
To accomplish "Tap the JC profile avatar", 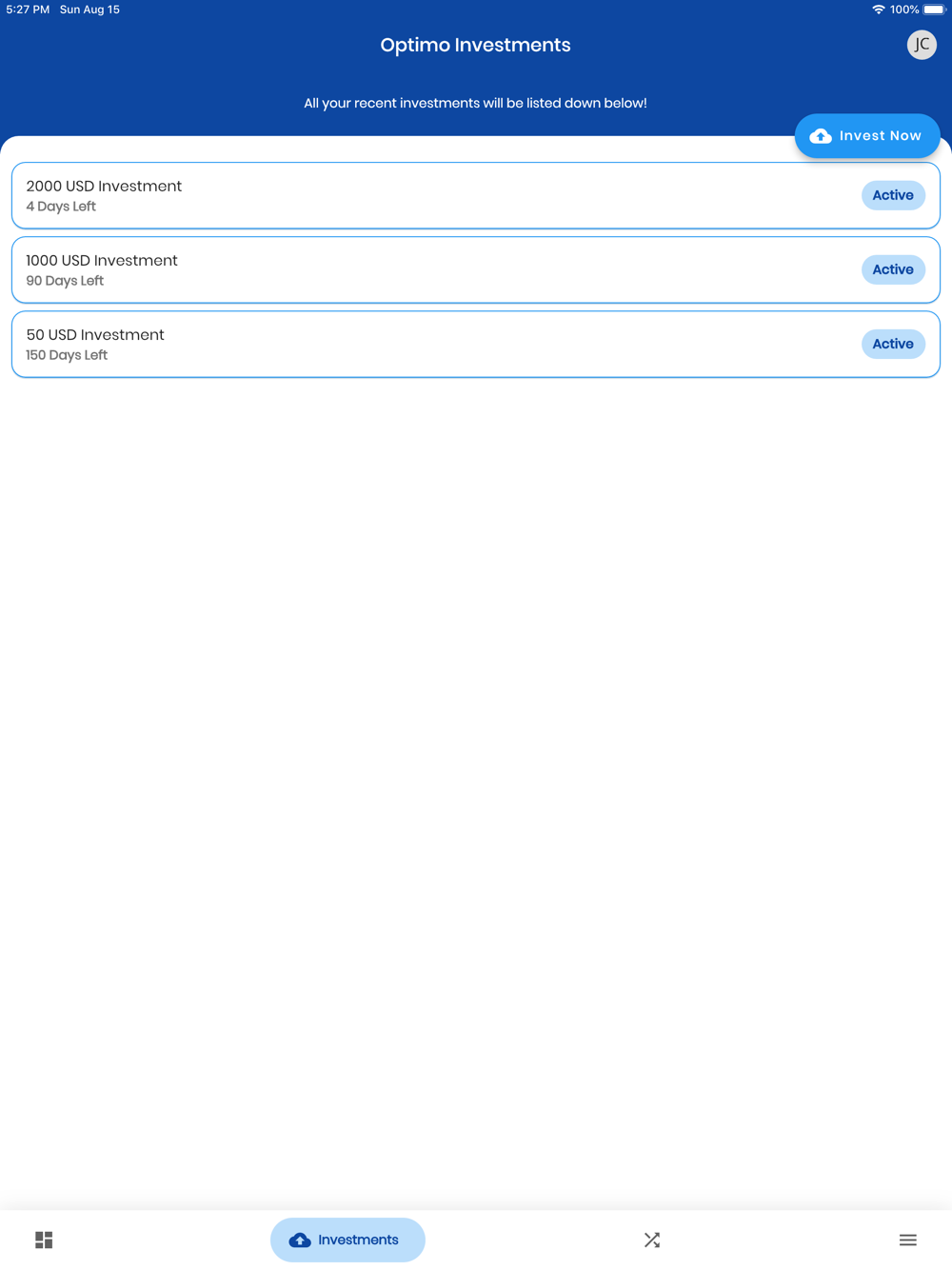I will tap(921, 45).
